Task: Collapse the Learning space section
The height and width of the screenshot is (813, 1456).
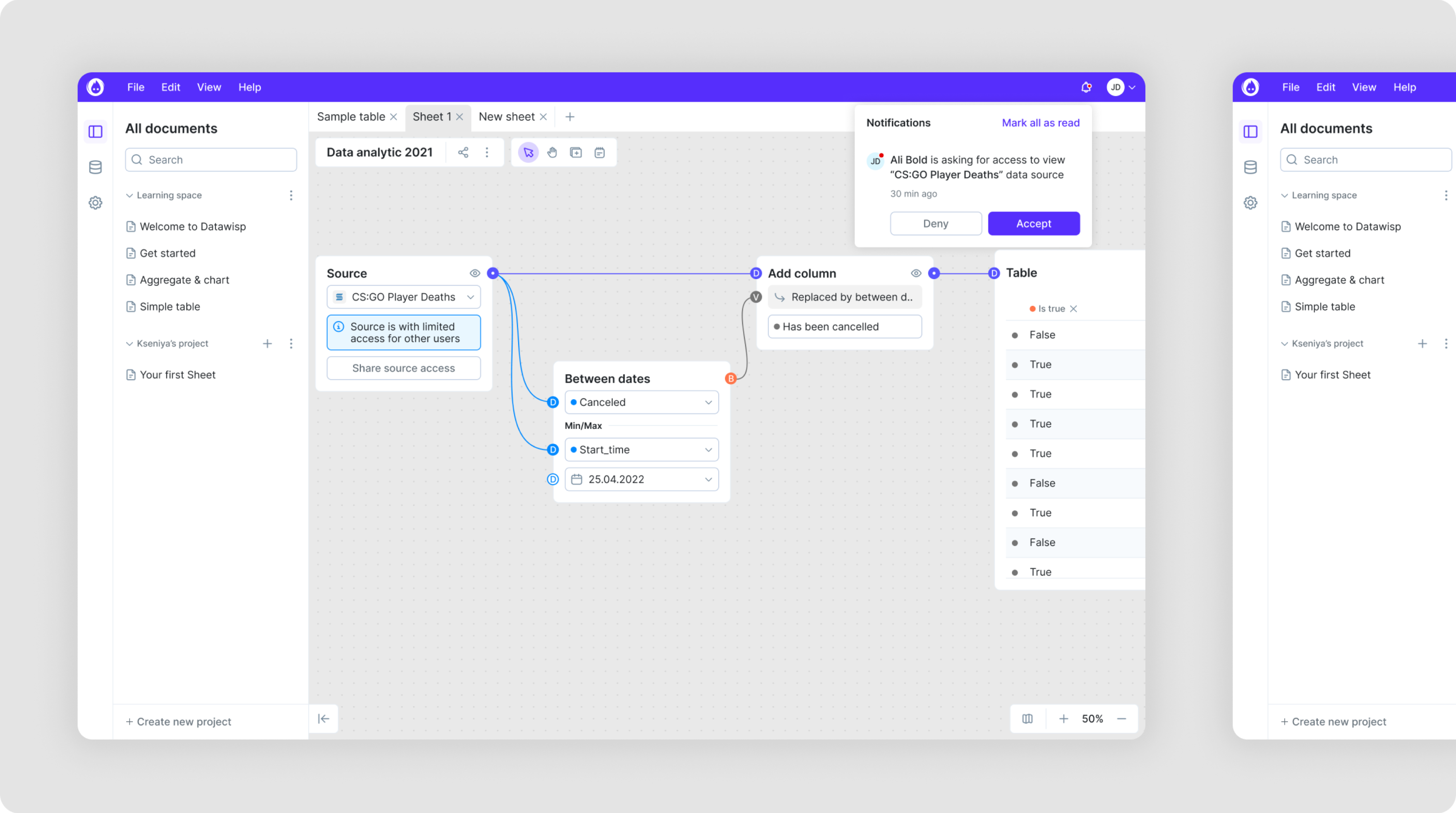Action: tap(129, 195)
